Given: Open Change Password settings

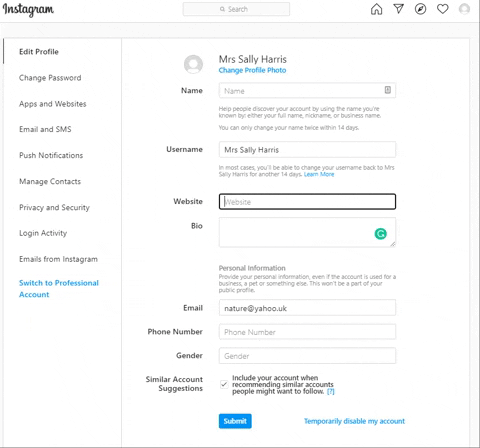Looking at the screenshot, I should 50,78.
